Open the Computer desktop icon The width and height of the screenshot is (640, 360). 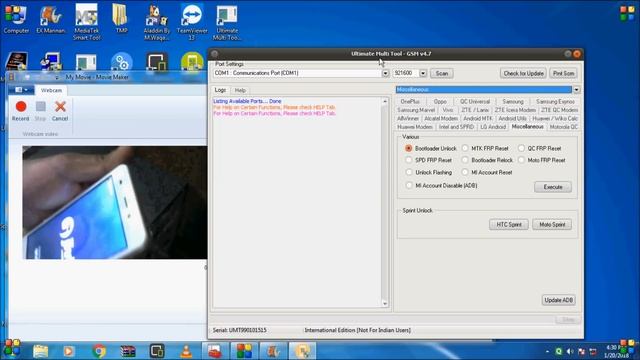point(16,19)
